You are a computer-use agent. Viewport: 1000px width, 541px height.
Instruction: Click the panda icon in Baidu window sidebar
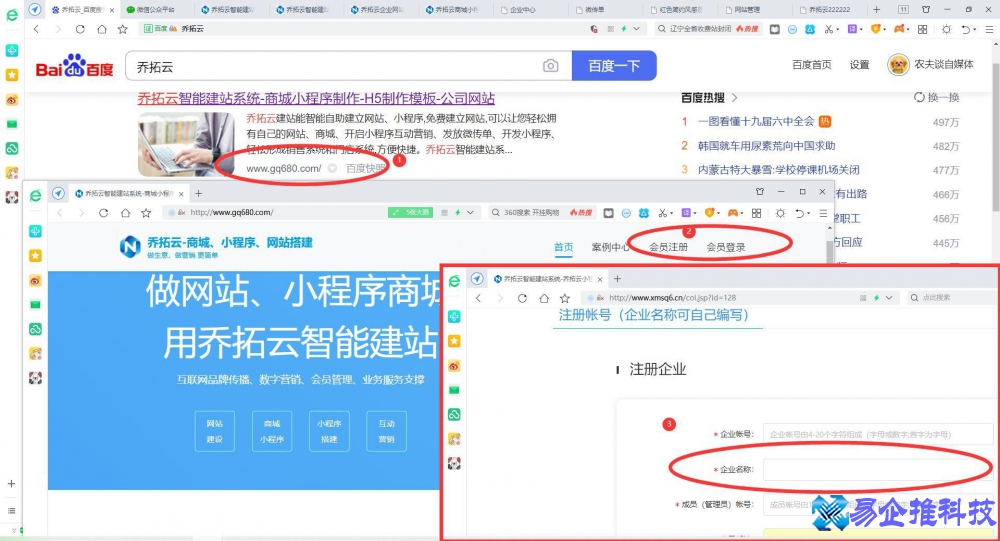pos(11,197)
